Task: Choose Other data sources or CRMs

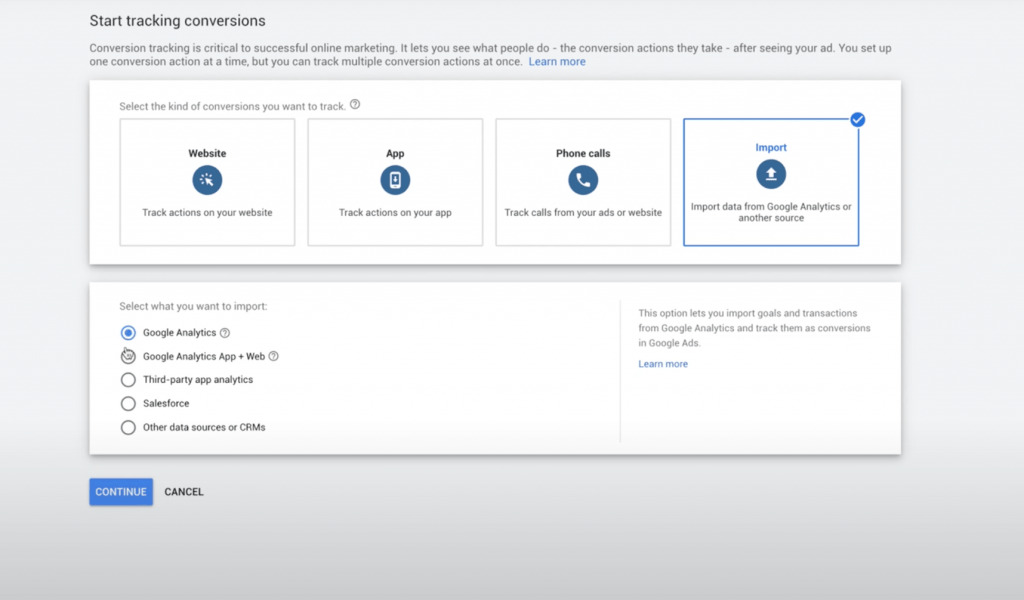Action: (x=128, y=428)
